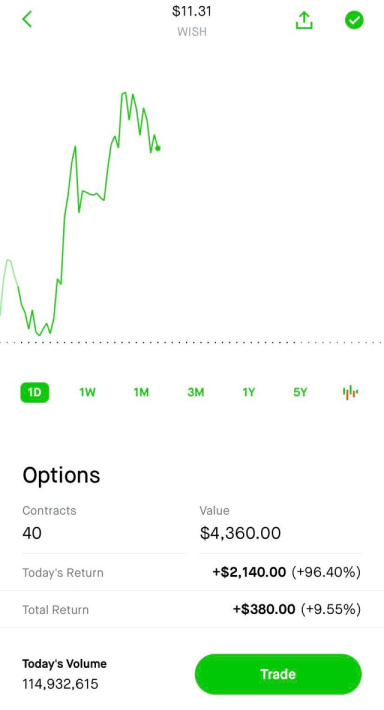Screen dimensions: 384x710
Task: Switch chart to 1M range
Action: point(141,392)
